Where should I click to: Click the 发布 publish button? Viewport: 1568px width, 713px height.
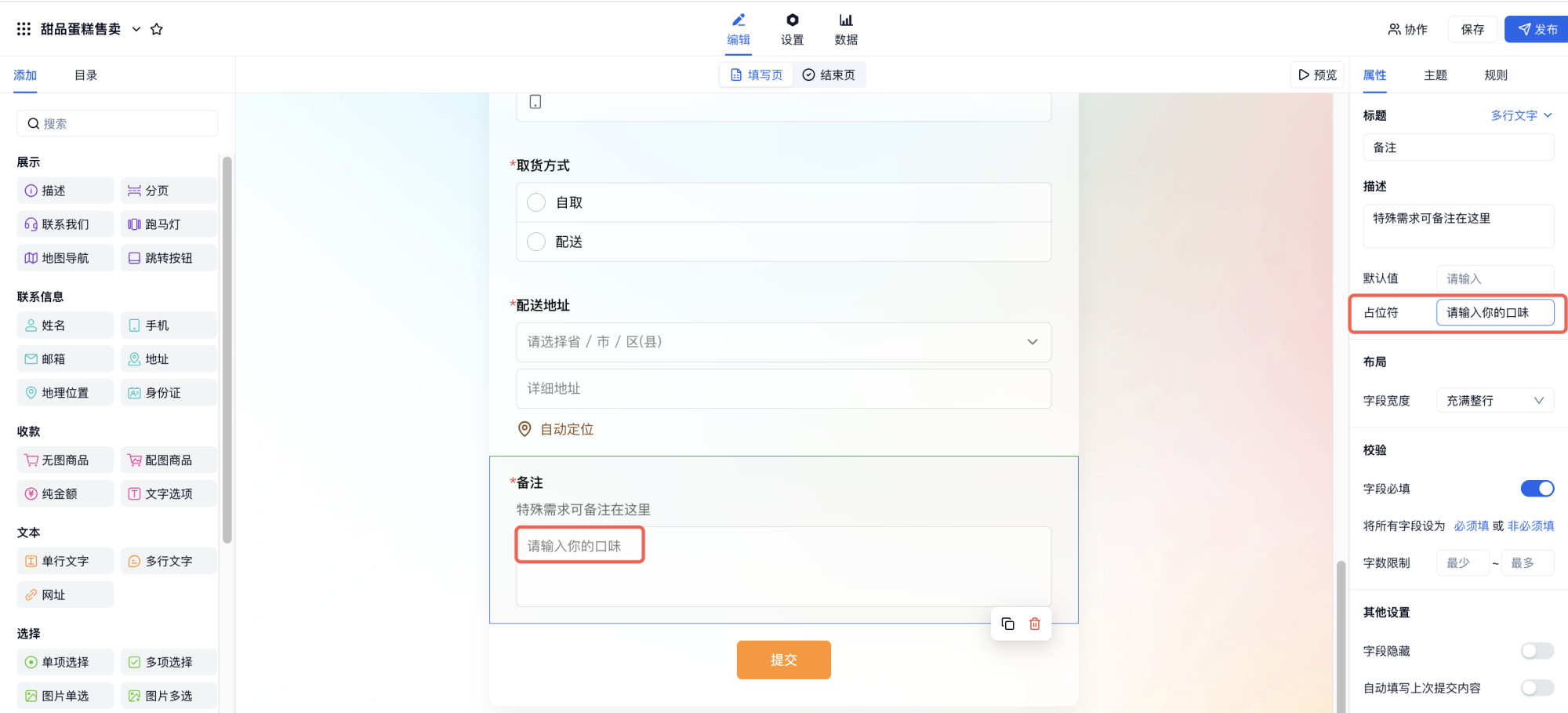coord(1537,29)
